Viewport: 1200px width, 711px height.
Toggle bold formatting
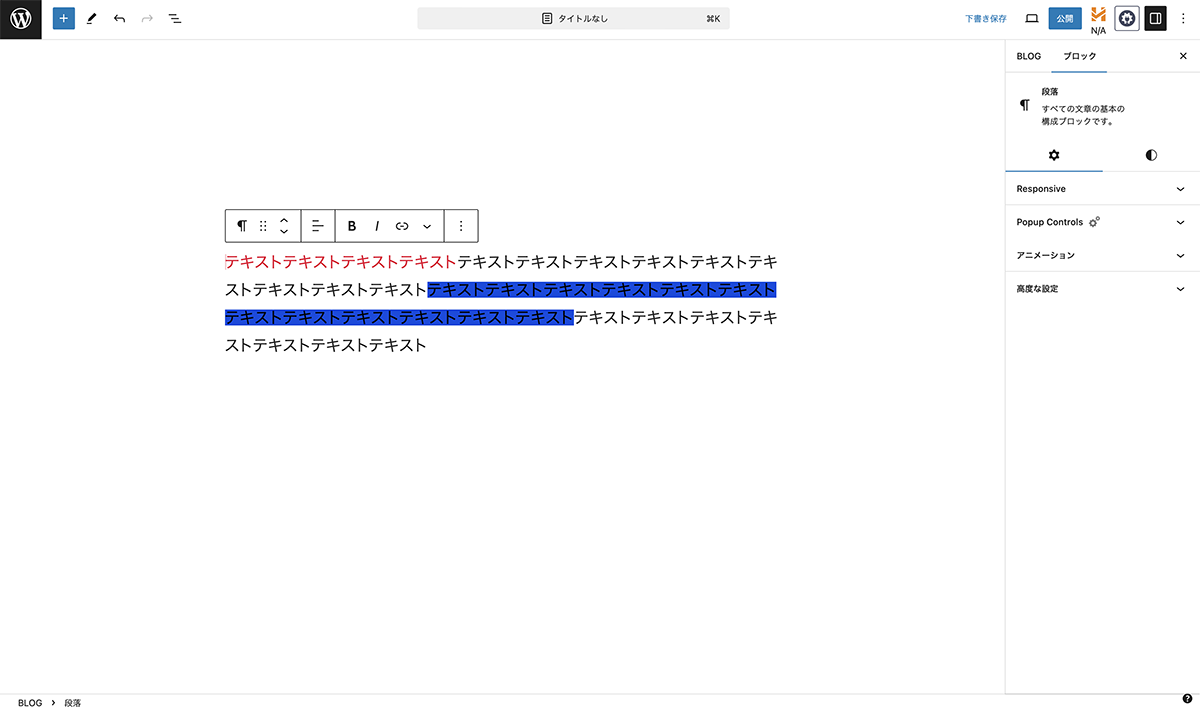pyautogui.click(x=352, y=226)
